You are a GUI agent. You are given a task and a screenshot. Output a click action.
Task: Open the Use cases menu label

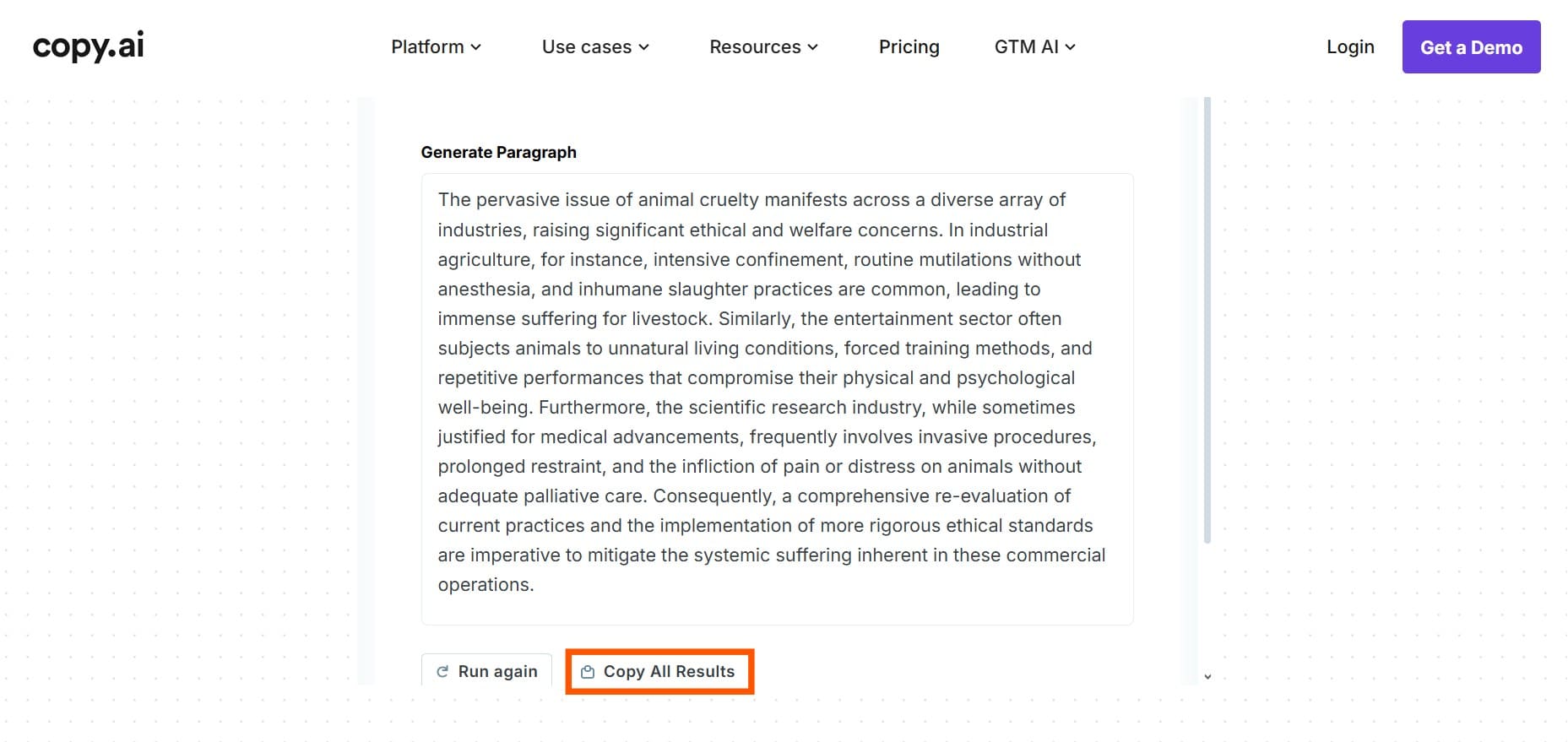point(586,47)
